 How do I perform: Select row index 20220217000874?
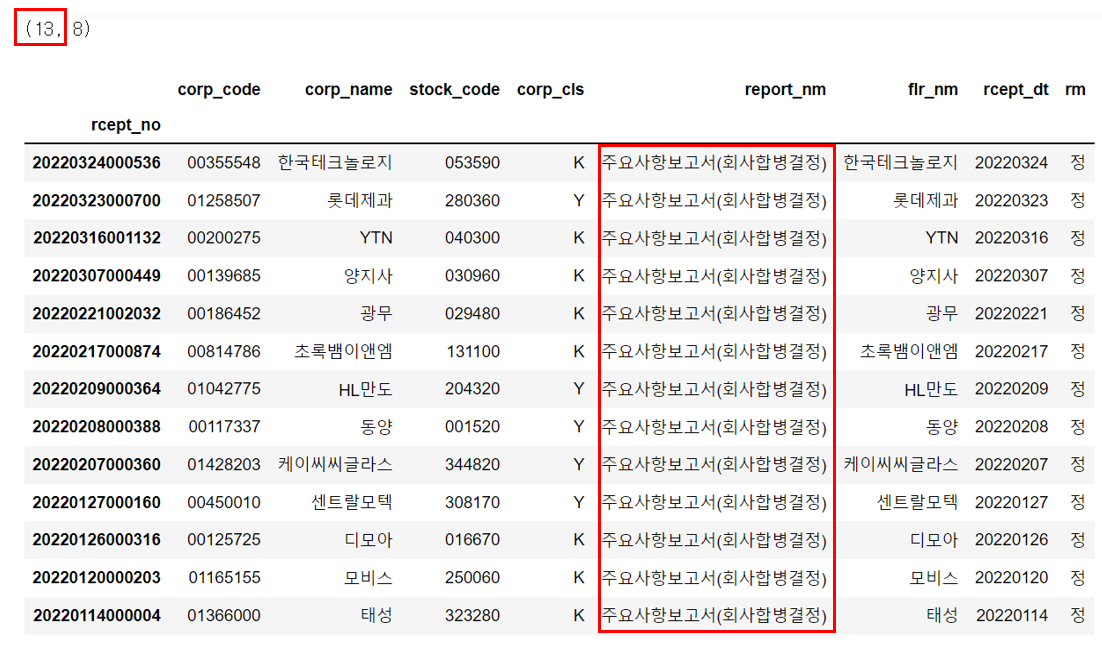pos(96,352)
